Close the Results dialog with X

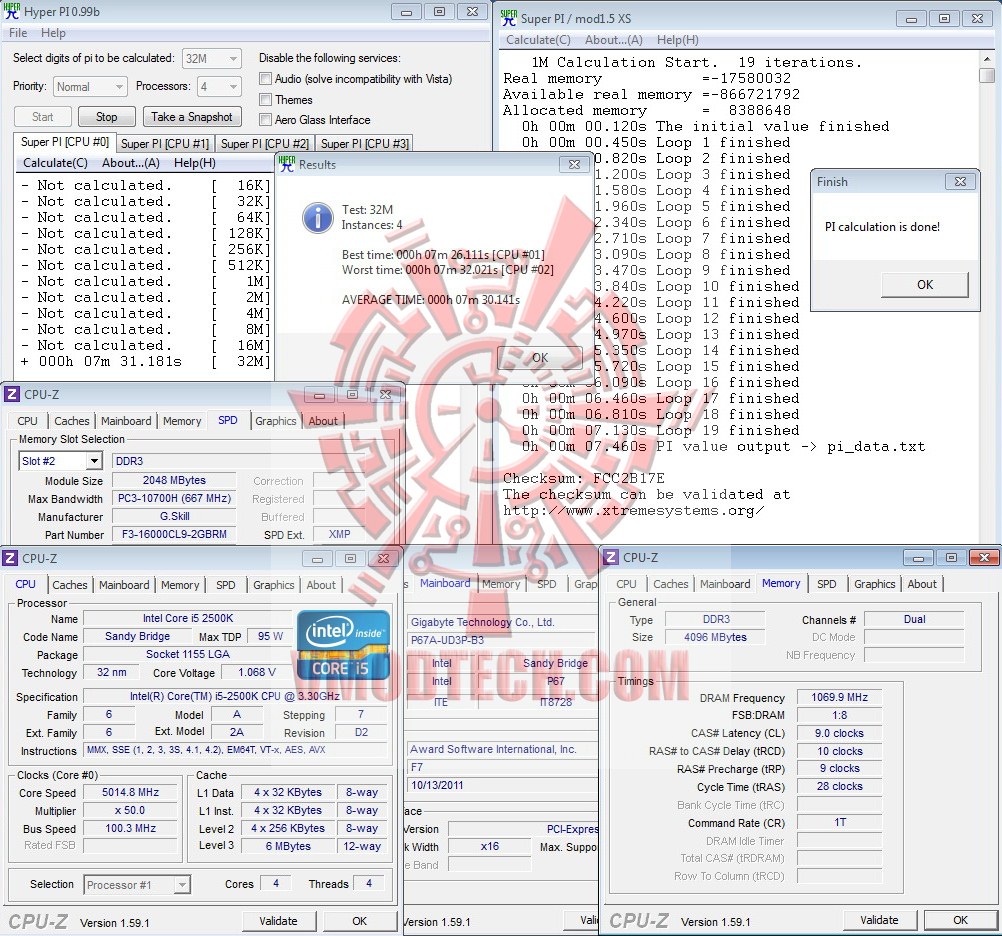(574, 164)
